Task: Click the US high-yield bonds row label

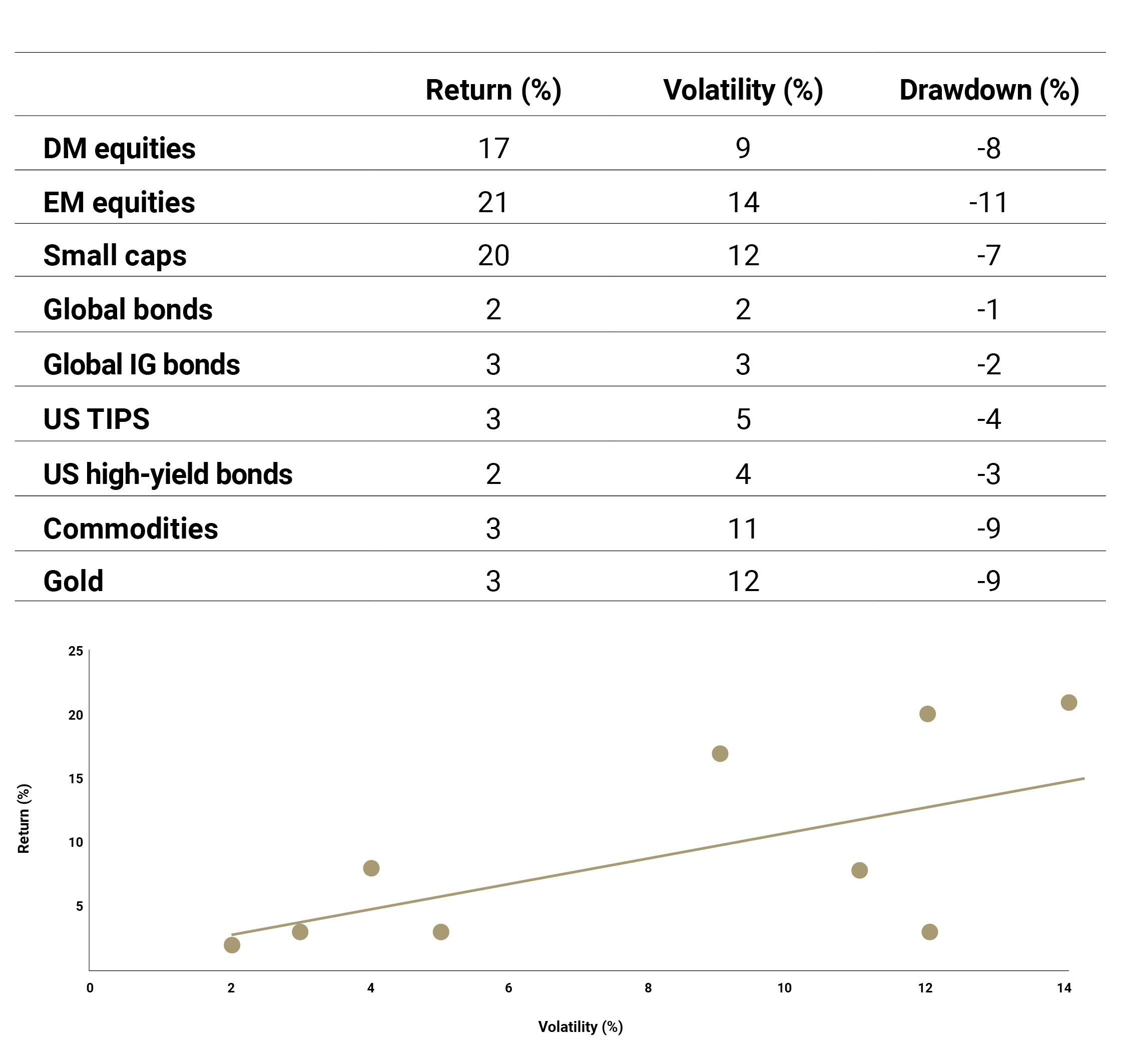Action: tap(168, 474)
